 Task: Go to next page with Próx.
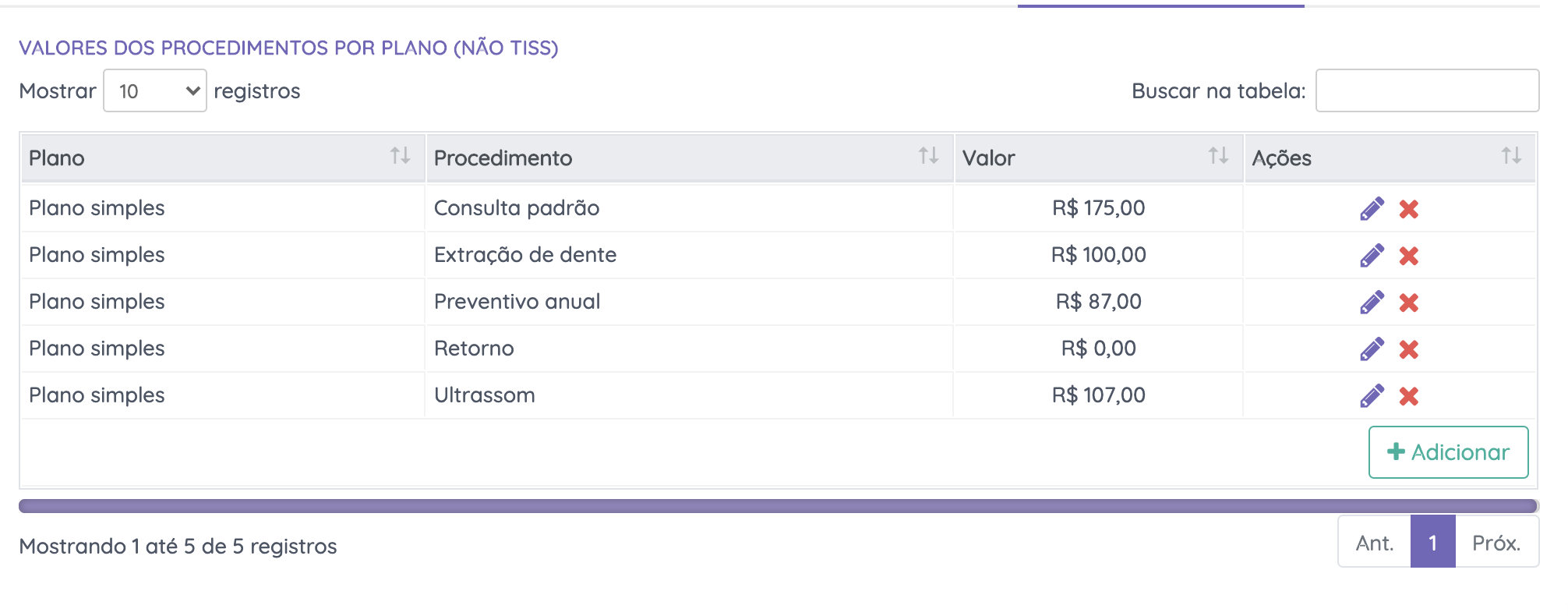click(1496, 543)
